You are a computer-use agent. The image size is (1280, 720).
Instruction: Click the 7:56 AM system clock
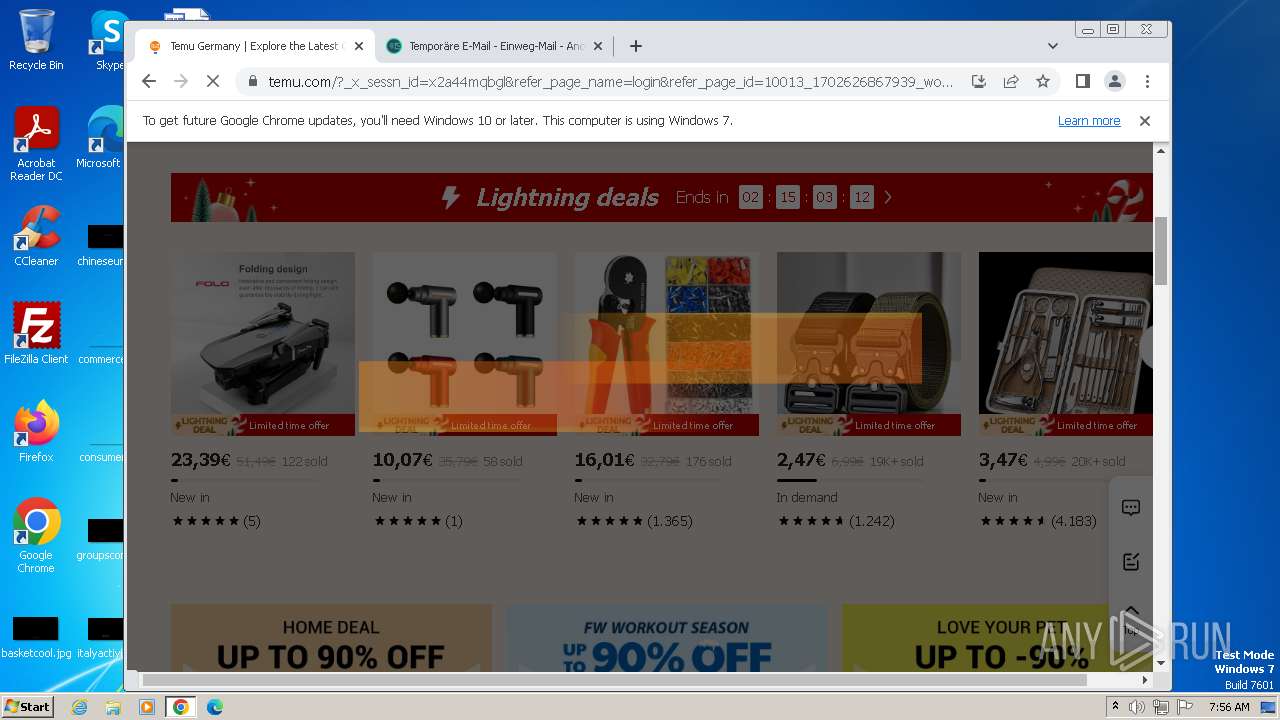click(1228, 707)
